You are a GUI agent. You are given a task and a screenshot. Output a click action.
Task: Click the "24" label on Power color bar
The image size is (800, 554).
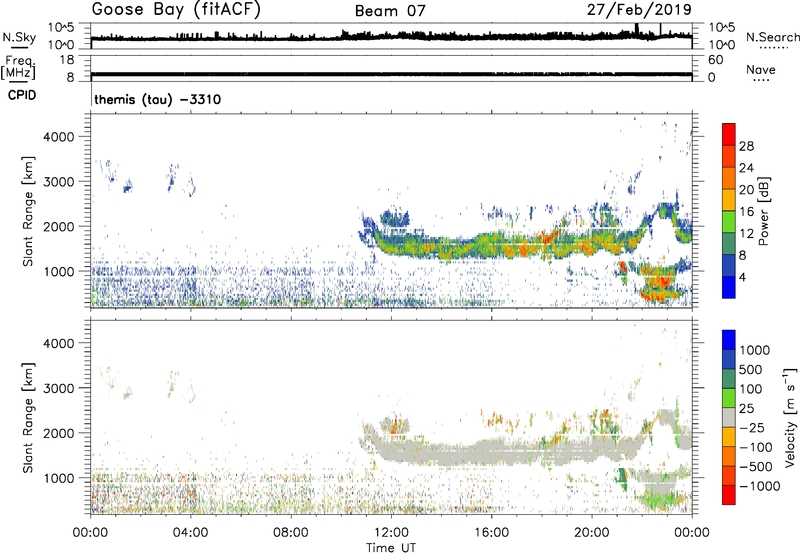click(746, 168)
